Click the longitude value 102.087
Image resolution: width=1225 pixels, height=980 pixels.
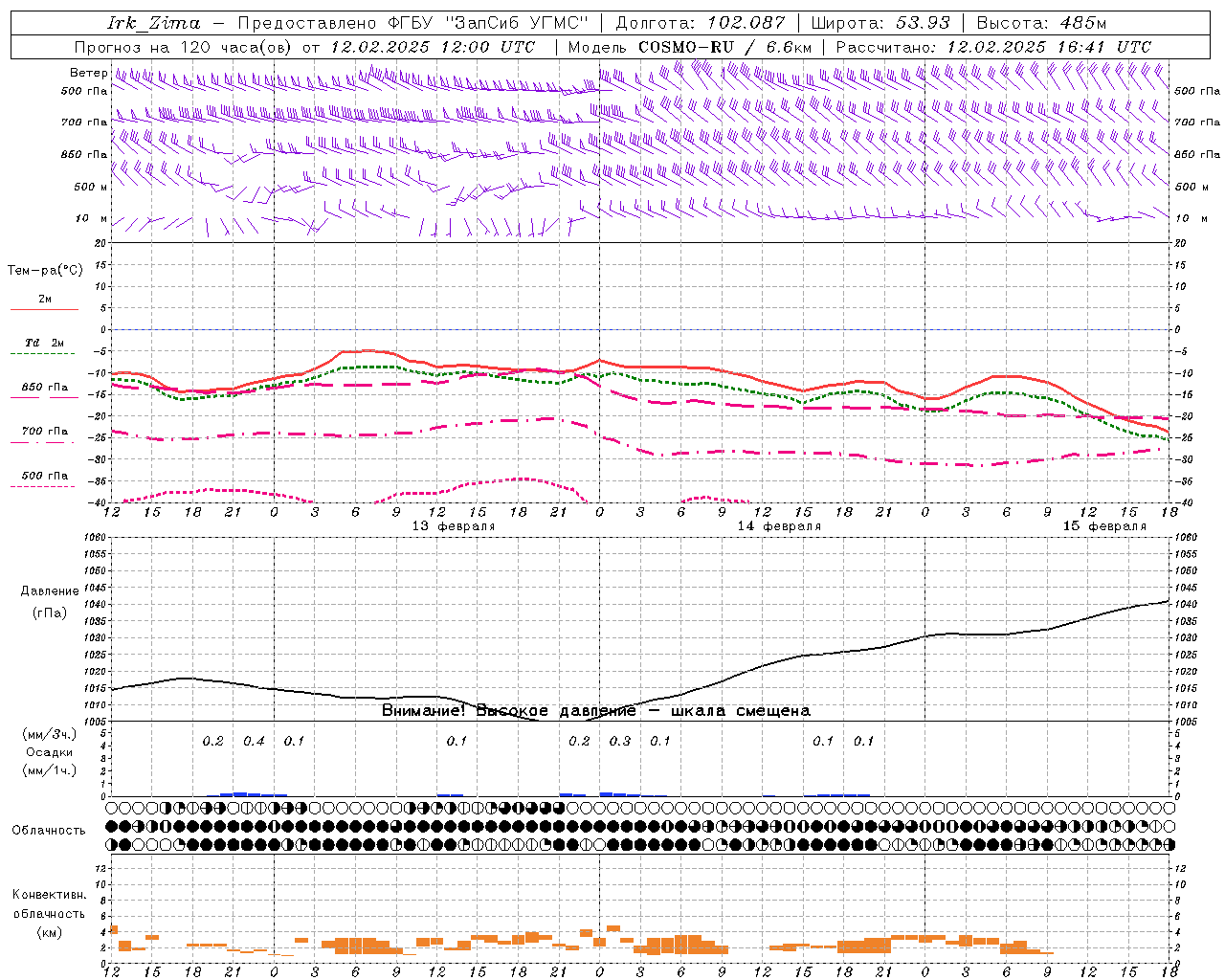coord(746,23)
